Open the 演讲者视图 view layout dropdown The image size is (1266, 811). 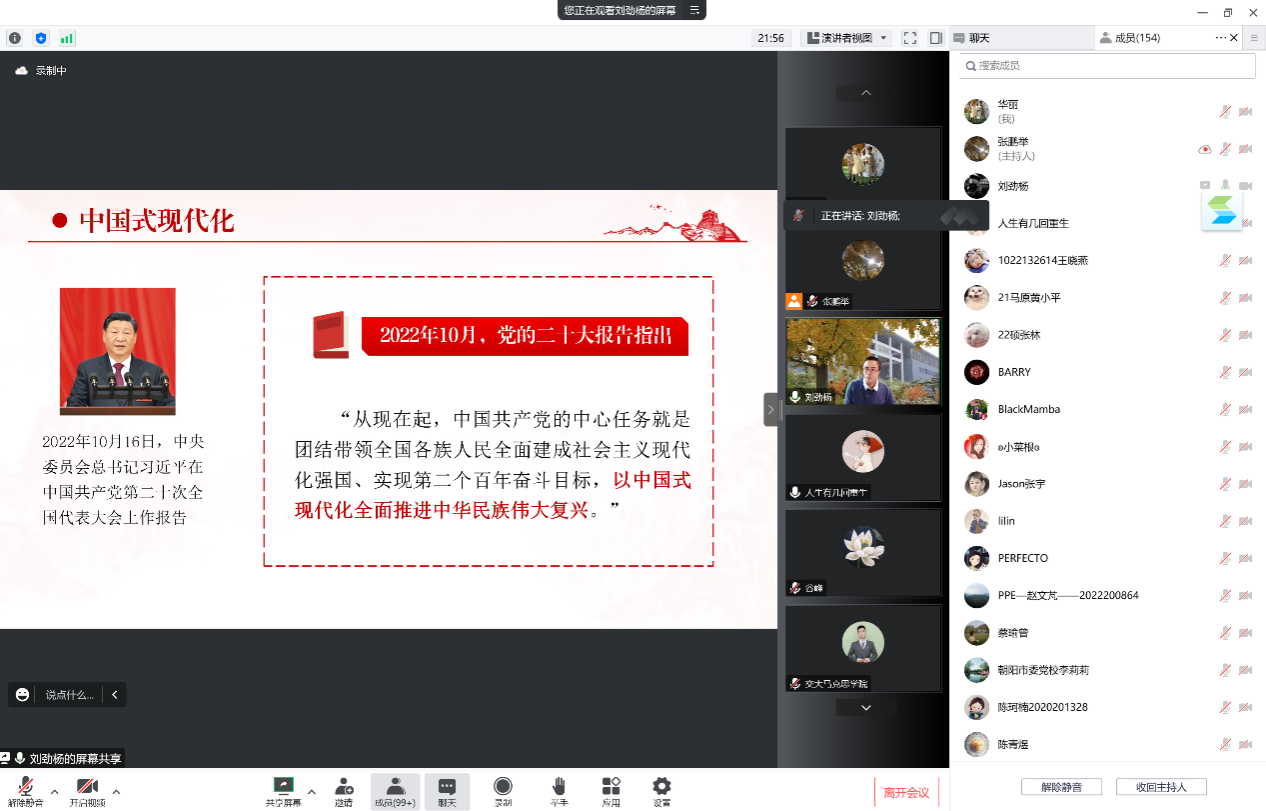846,38
